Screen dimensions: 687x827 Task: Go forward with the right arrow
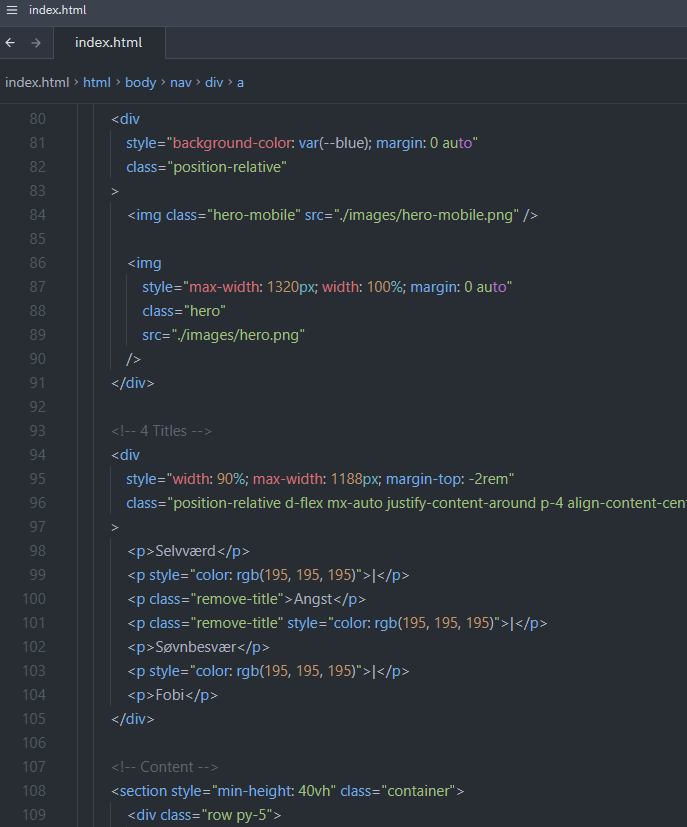click(x=36, y=43)
